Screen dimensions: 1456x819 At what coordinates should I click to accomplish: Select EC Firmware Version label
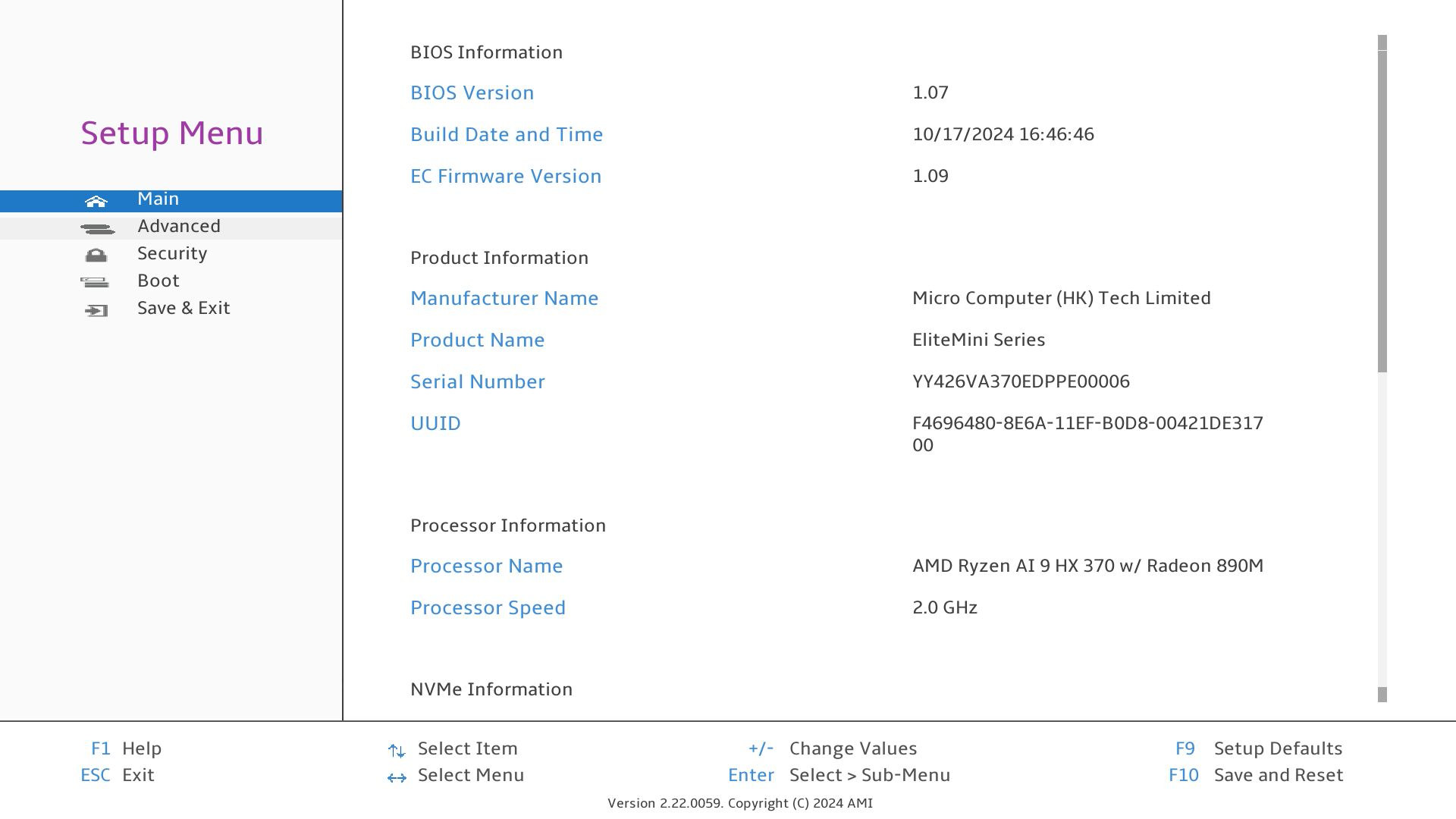pos(506,176)
